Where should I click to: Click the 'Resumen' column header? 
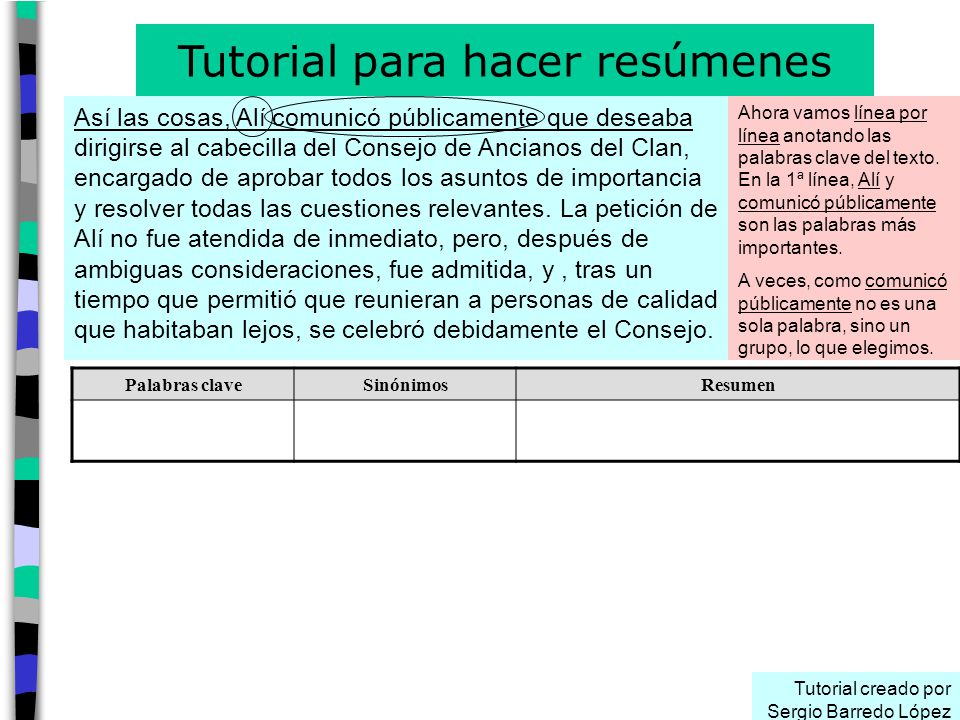pos(737,384)
